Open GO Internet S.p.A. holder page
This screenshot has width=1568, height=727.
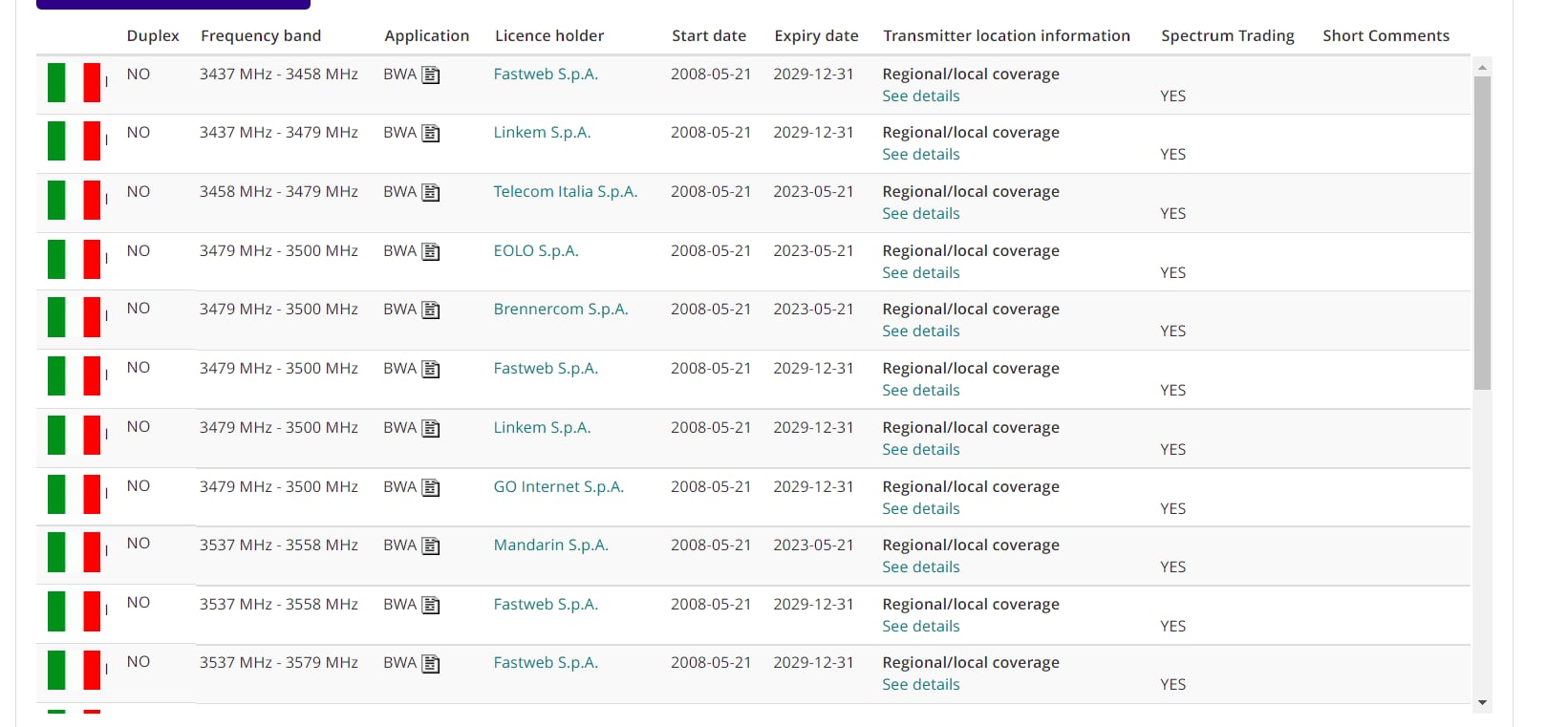(x=558, y=487)
